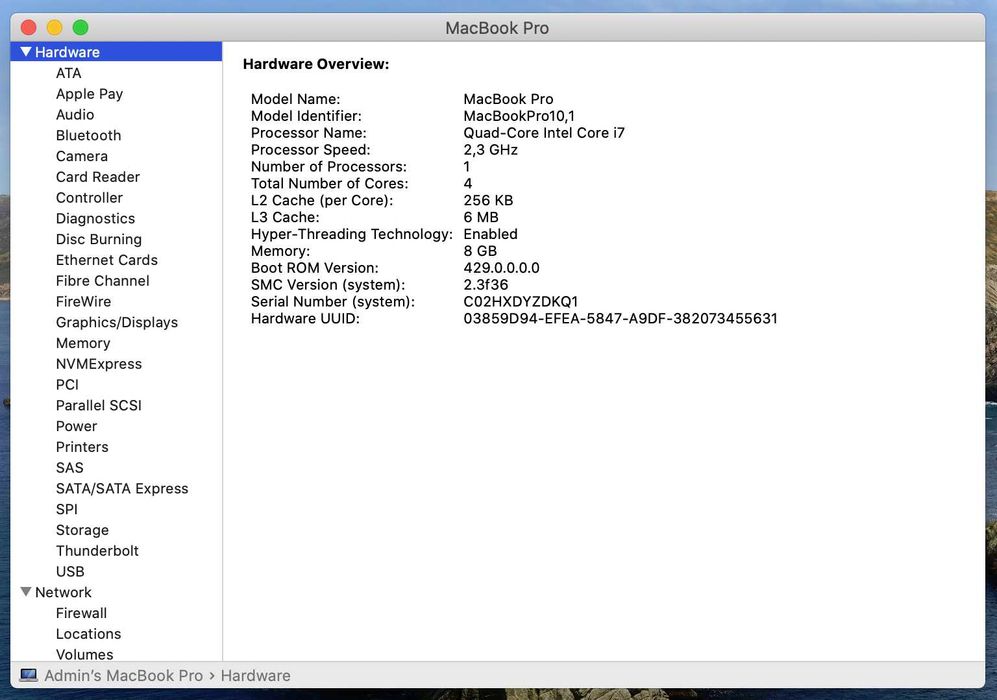997x700 pixels.
Task: Open the SPI section
Action: pyautogui.click(x=67, y=509)
